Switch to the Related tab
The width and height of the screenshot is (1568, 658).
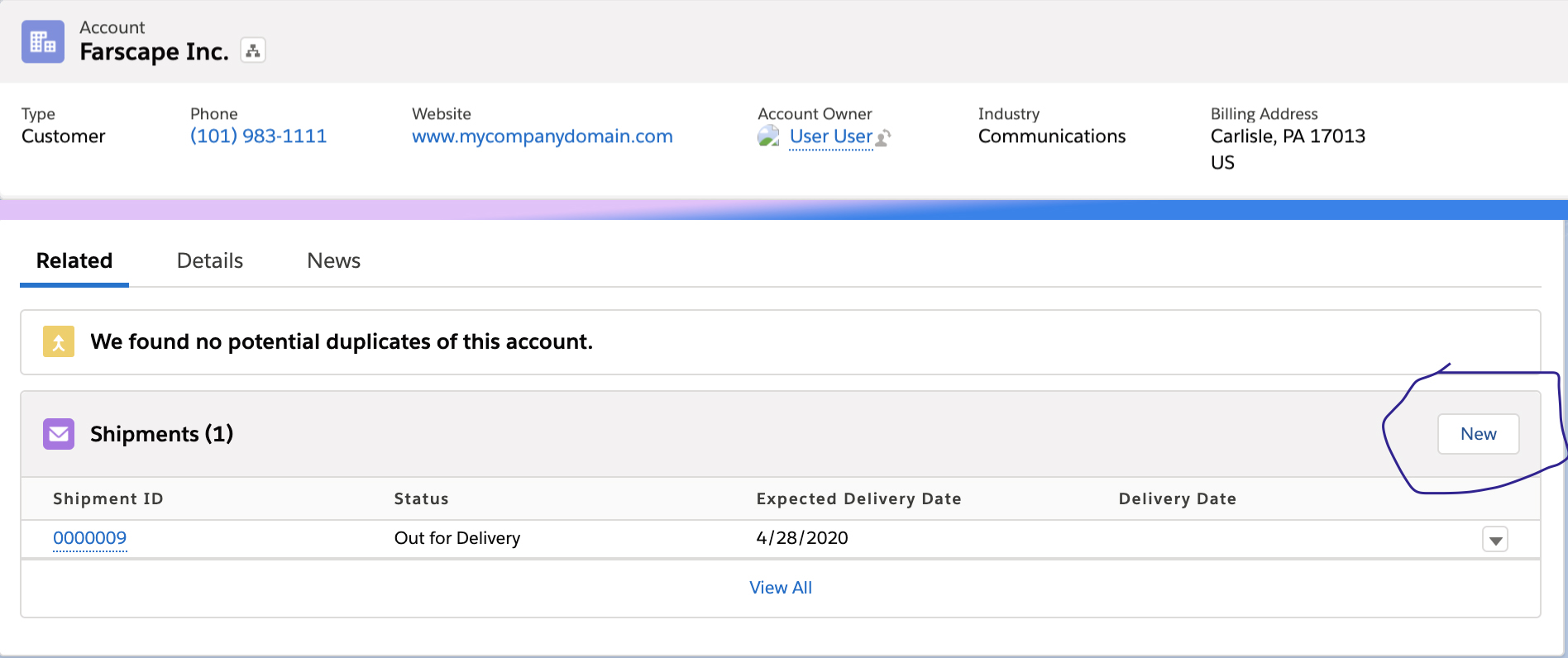(x=74, y=261)
